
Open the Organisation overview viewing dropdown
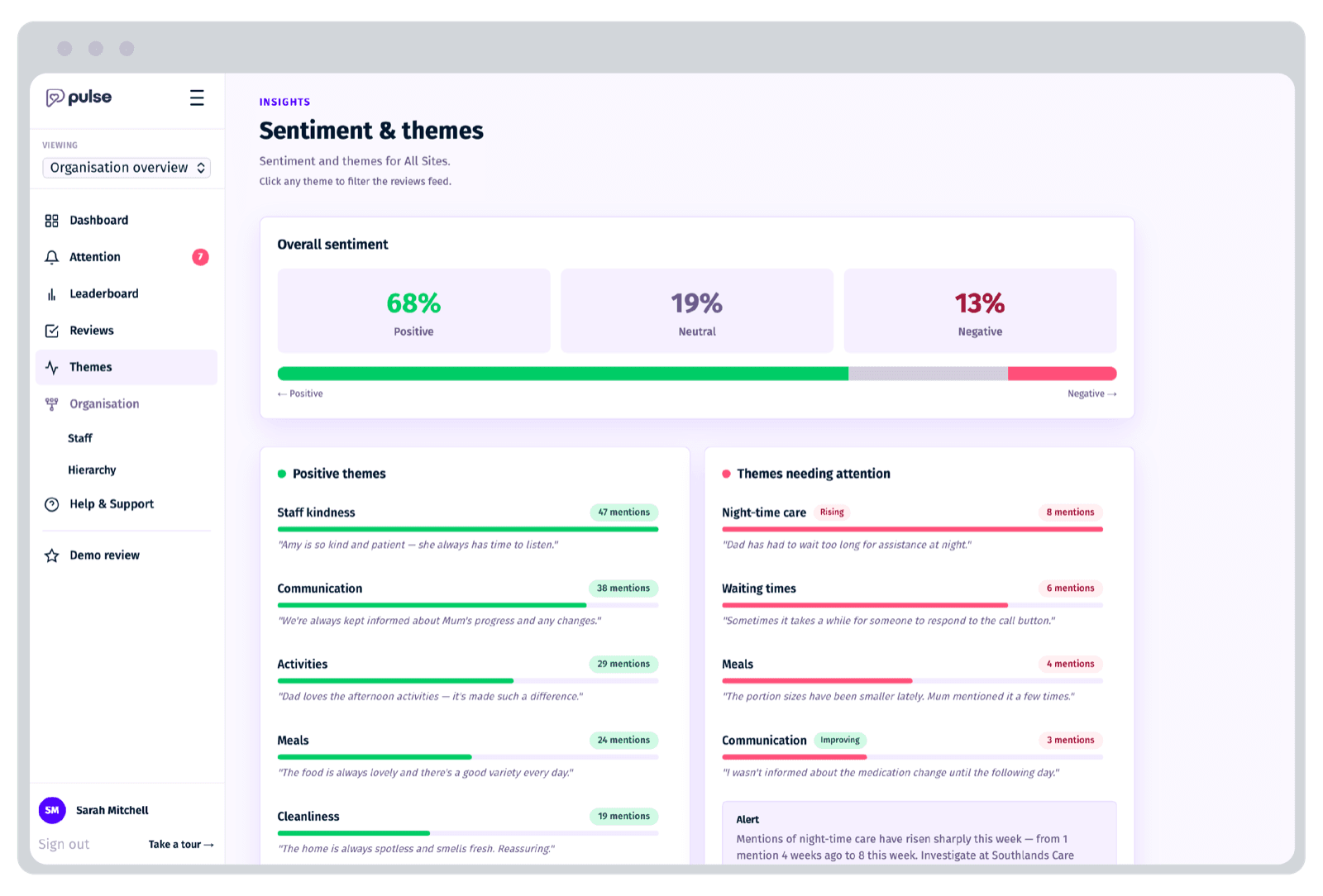(x=127, y=168)
